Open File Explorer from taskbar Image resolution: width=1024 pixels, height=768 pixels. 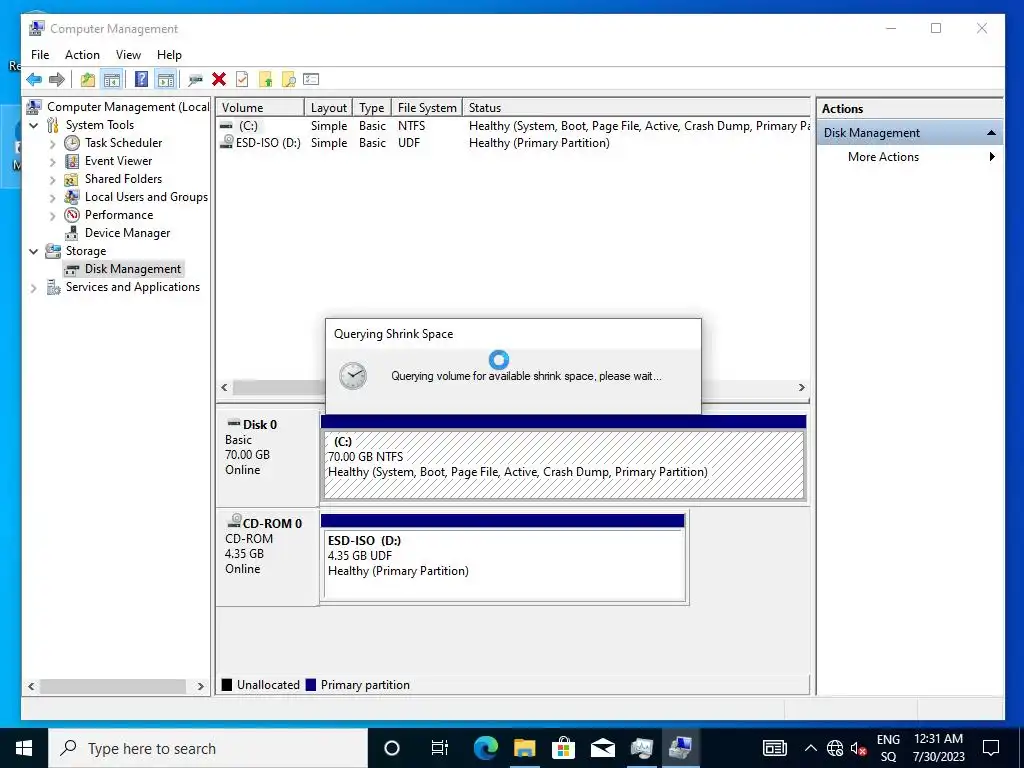click(524, 748)
